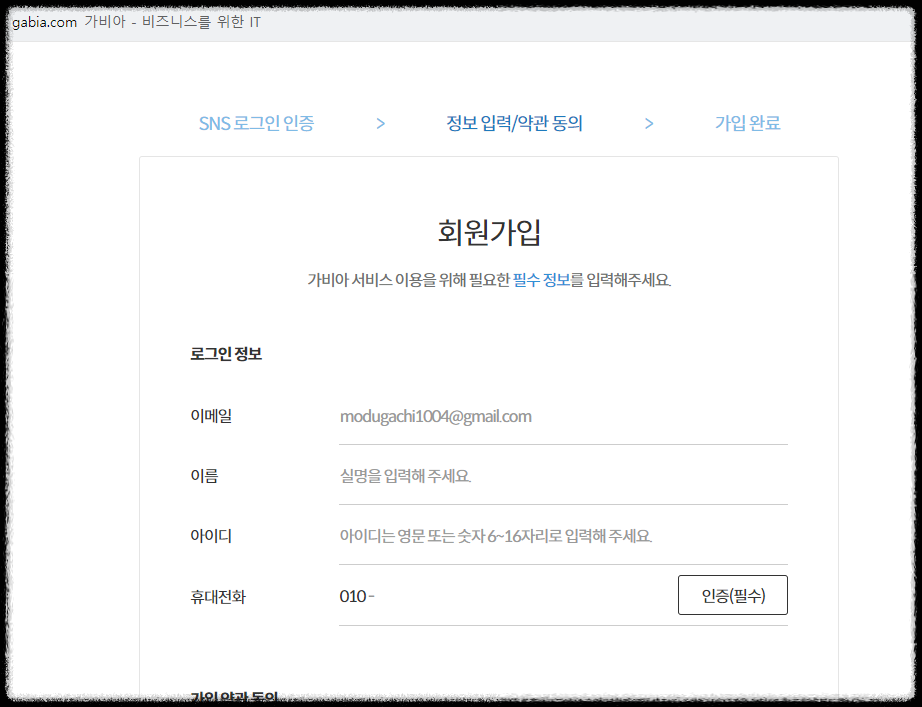Select the 아이디 ID input field
The width and height of the screenshot is (922, 707).
point(560,536)
